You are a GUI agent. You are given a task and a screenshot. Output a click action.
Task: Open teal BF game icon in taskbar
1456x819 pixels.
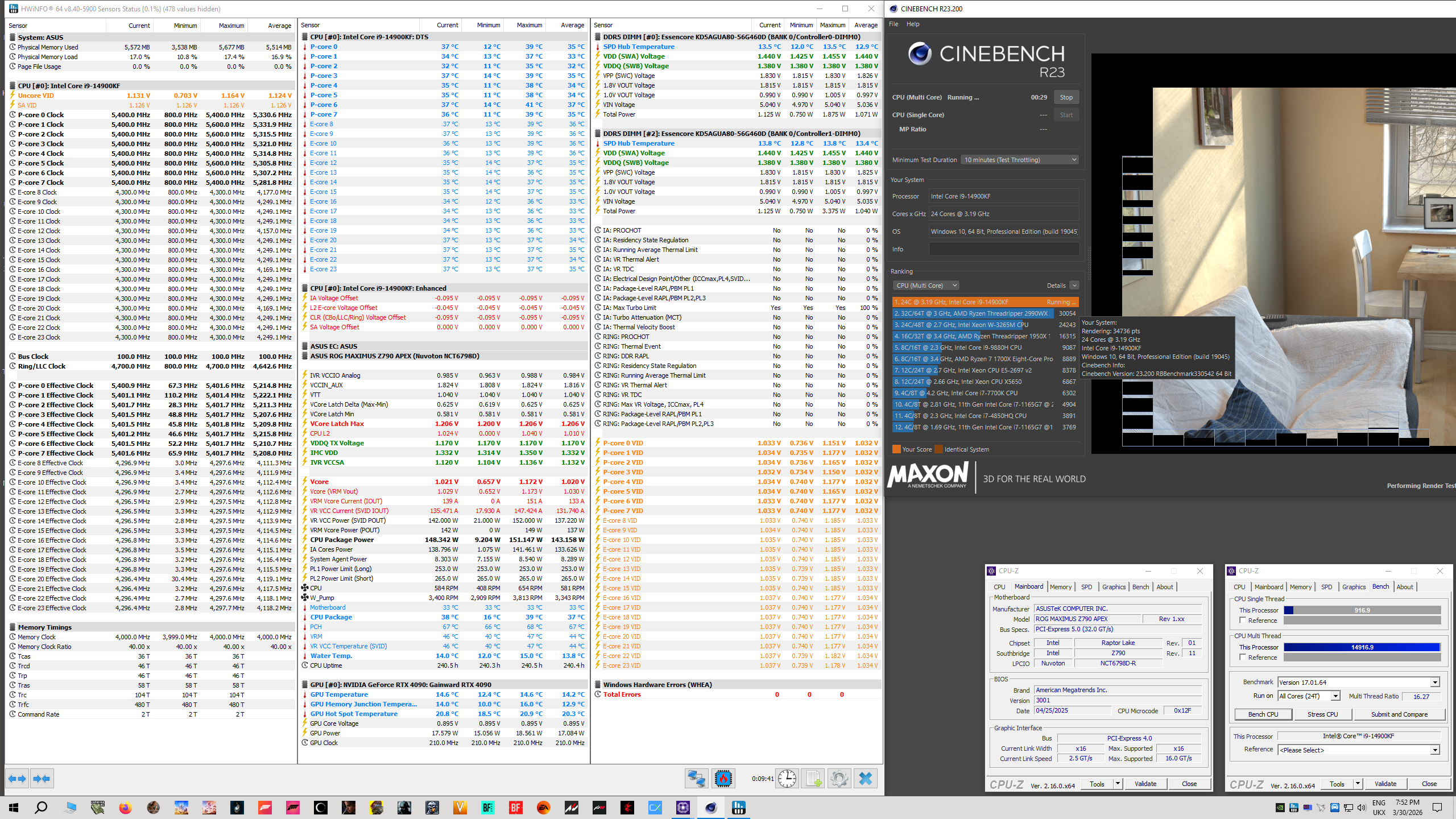pos(487,808)
